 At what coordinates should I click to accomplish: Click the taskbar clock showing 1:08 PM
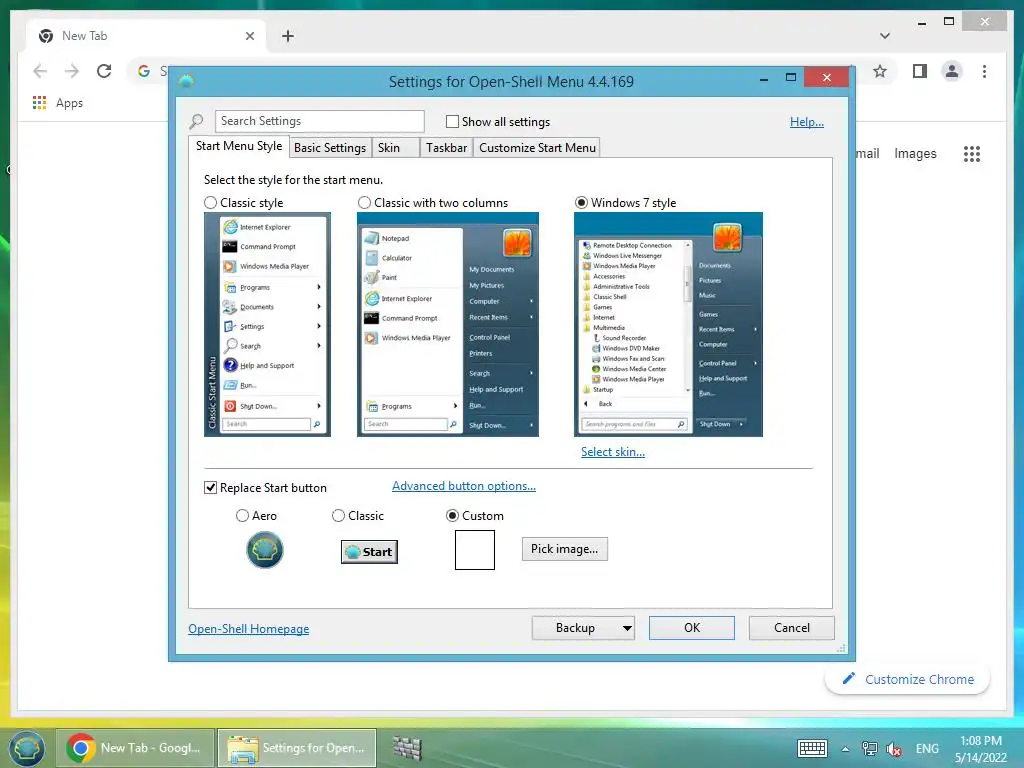980,749
